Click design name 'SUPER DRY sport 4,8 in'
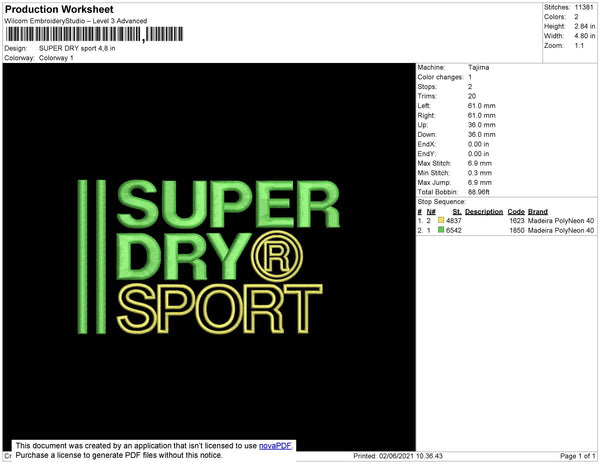The width and height of the screenshot is (600, 464). 77,49
